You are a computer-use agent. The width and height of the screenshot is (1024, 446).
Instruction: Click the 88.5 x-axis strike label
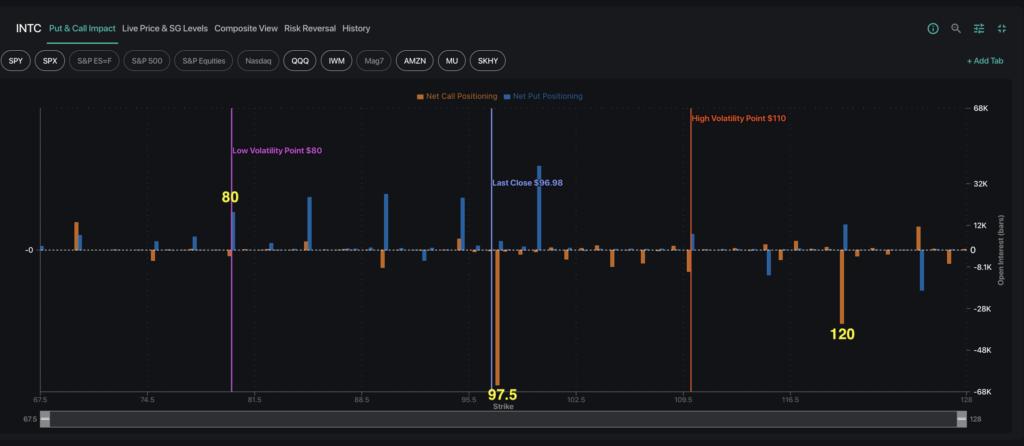362,399
